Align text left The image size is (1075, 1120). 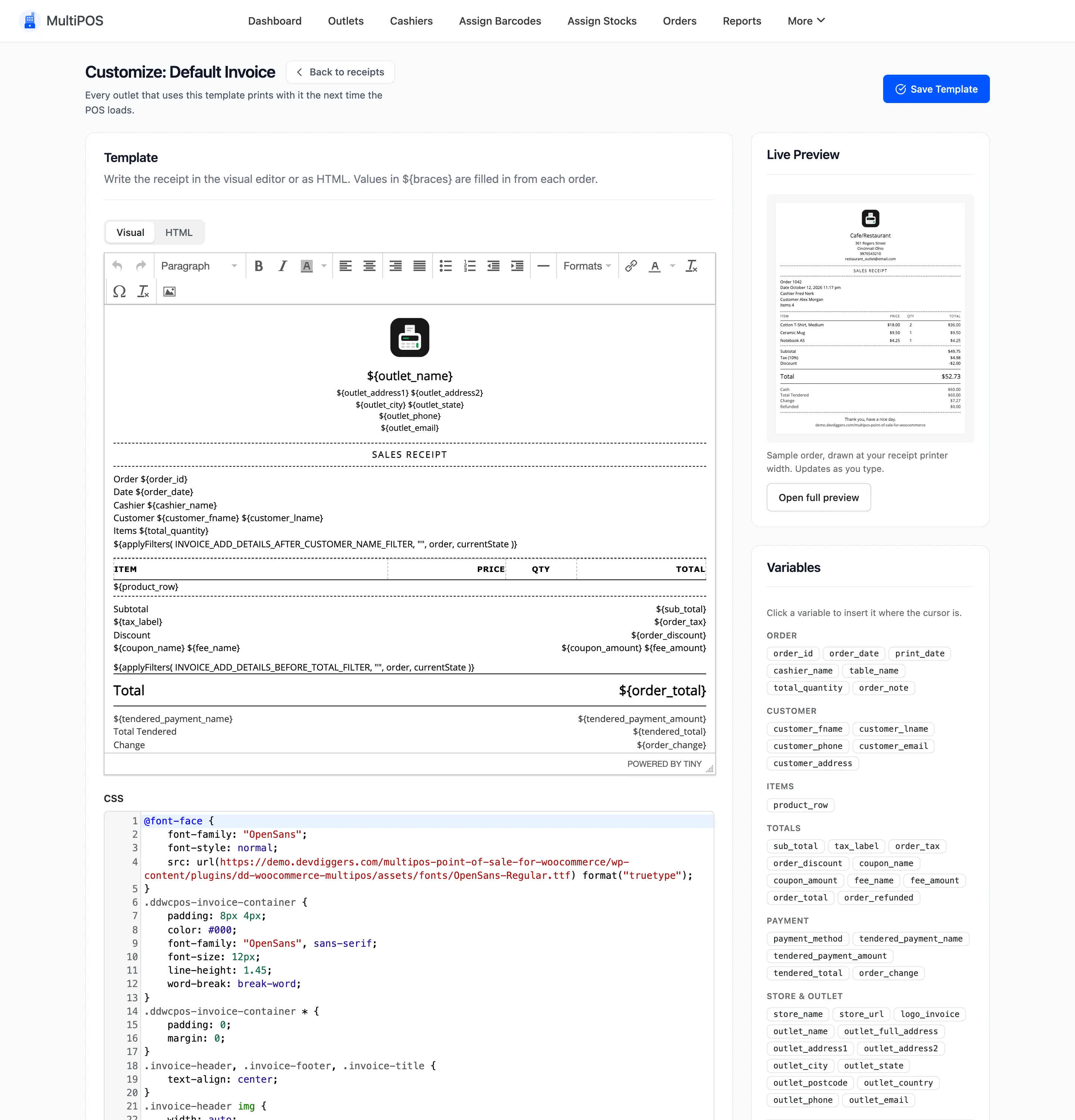(x=346, y=266)
